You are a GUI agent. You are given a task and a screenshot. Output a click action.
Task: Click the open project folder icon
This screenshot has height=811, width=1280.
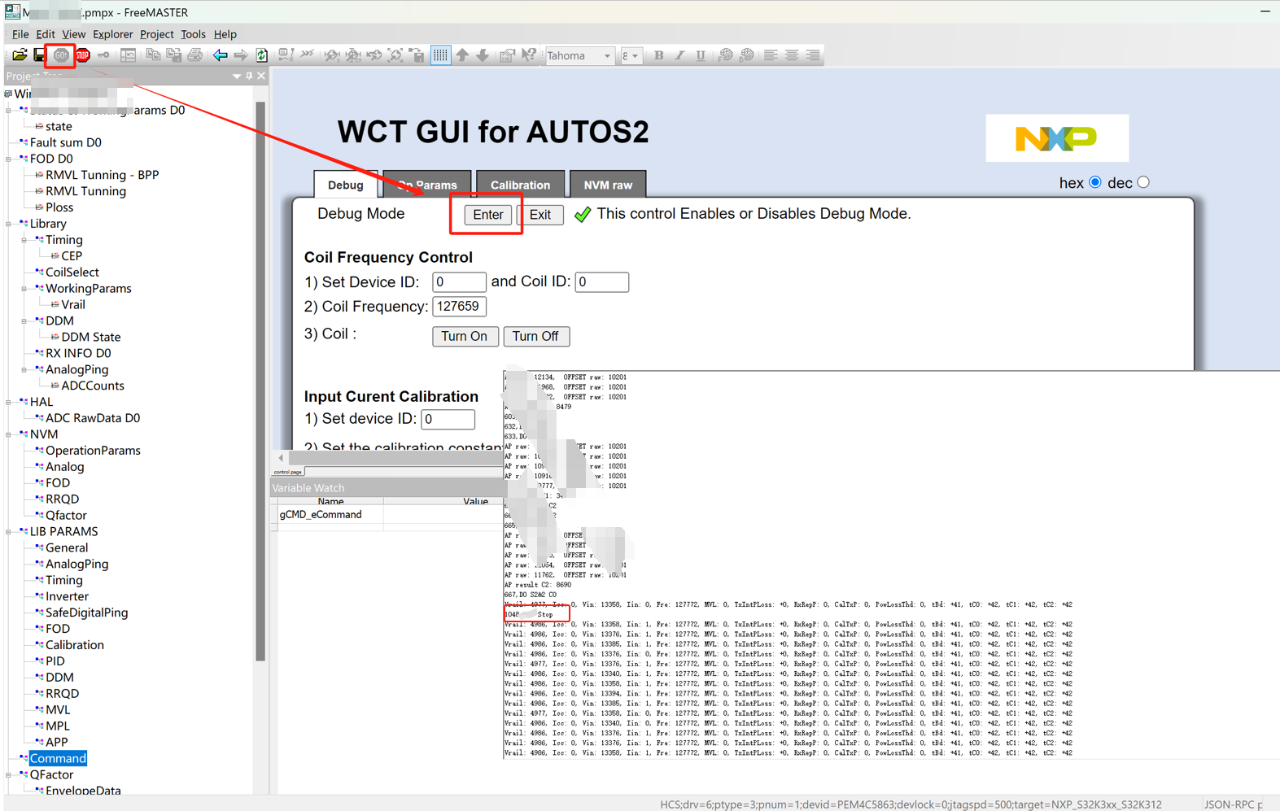[x=19, y=56]
